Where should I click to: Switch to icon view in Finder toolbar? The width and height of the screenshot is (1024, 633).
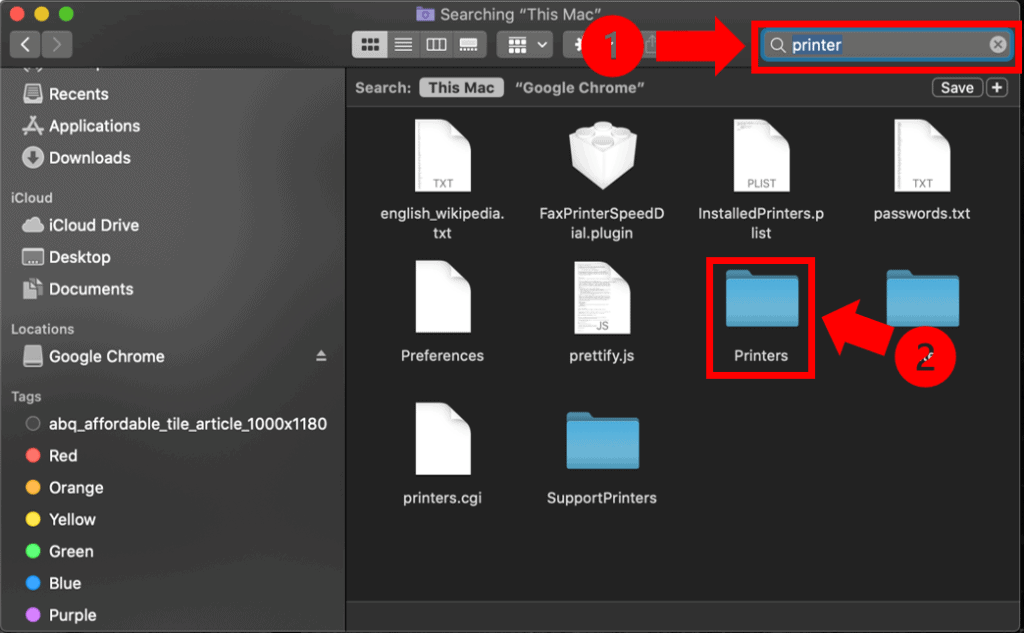pyautogui.click(x=370, y=44)
